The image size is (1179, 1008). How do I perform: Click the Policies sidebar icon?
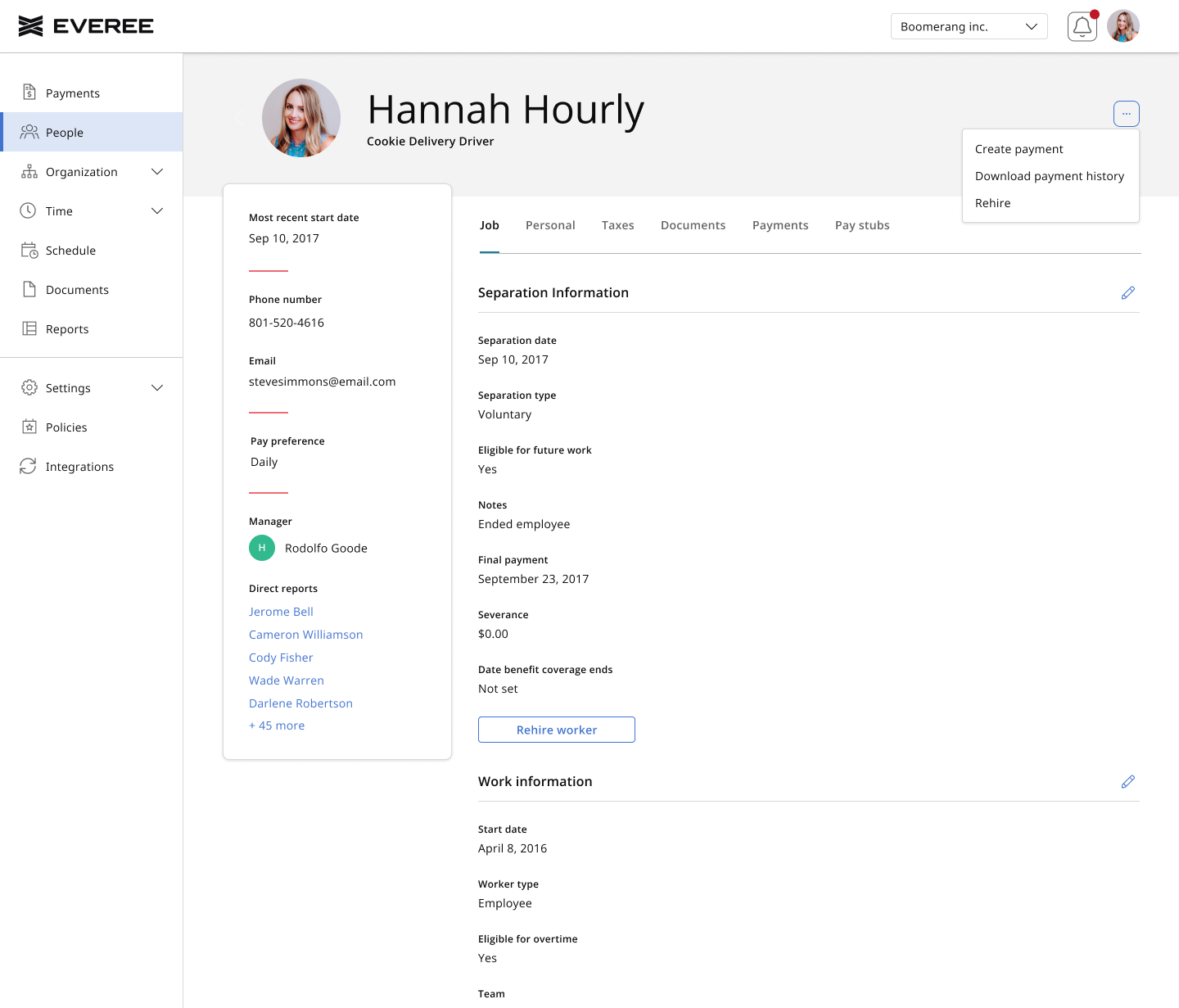click(x=29, y=427)
